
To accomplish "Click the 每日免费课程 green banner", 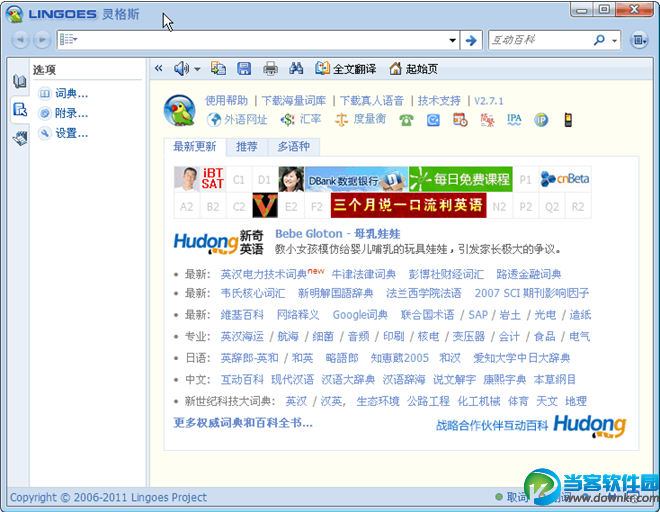I will (460, 179).
